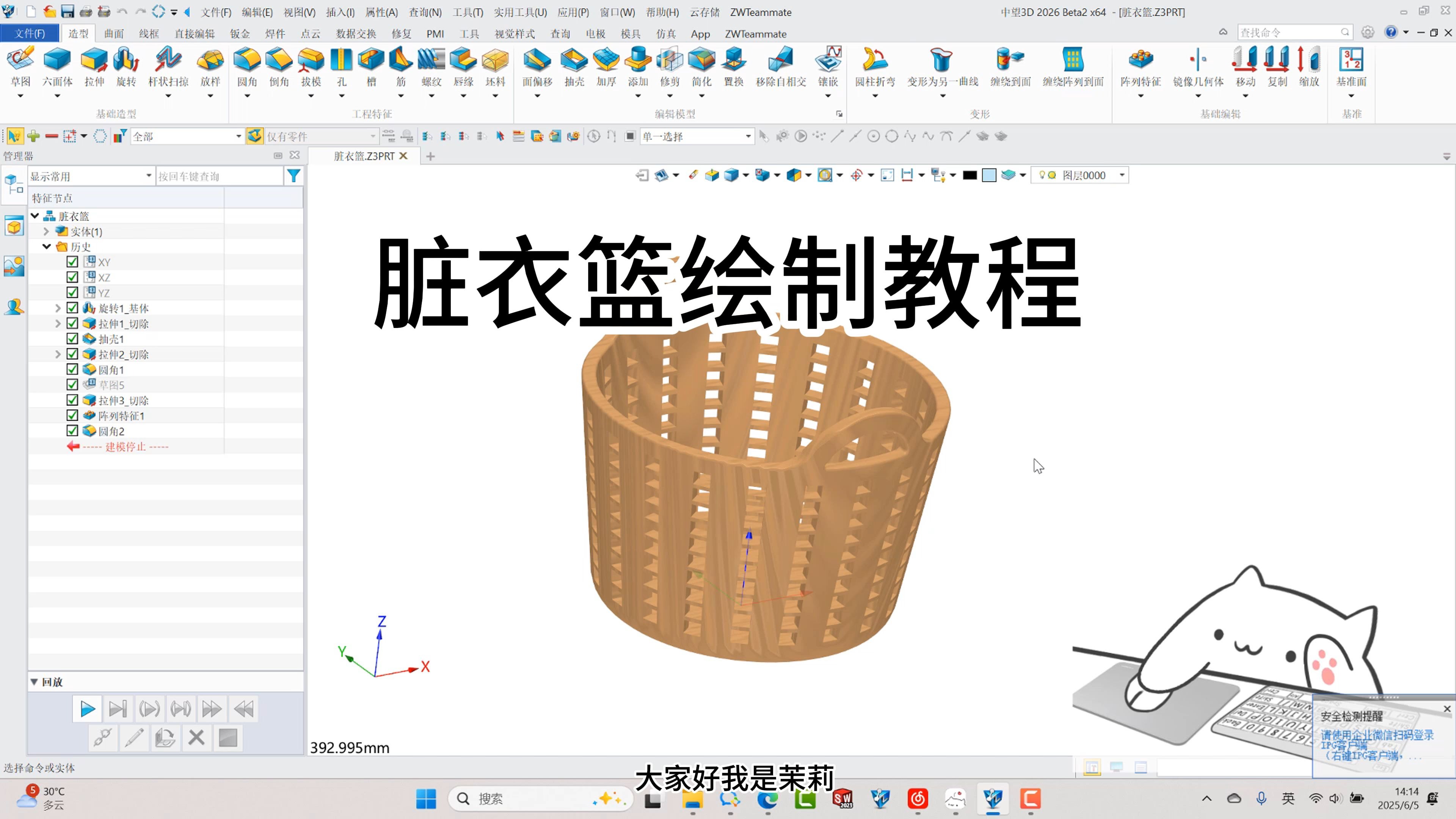Click the 脏衣篮.Z3PRT document tab close button
Screen dimensions: 1456x819
pyautogui.click(x=403, y=156)
